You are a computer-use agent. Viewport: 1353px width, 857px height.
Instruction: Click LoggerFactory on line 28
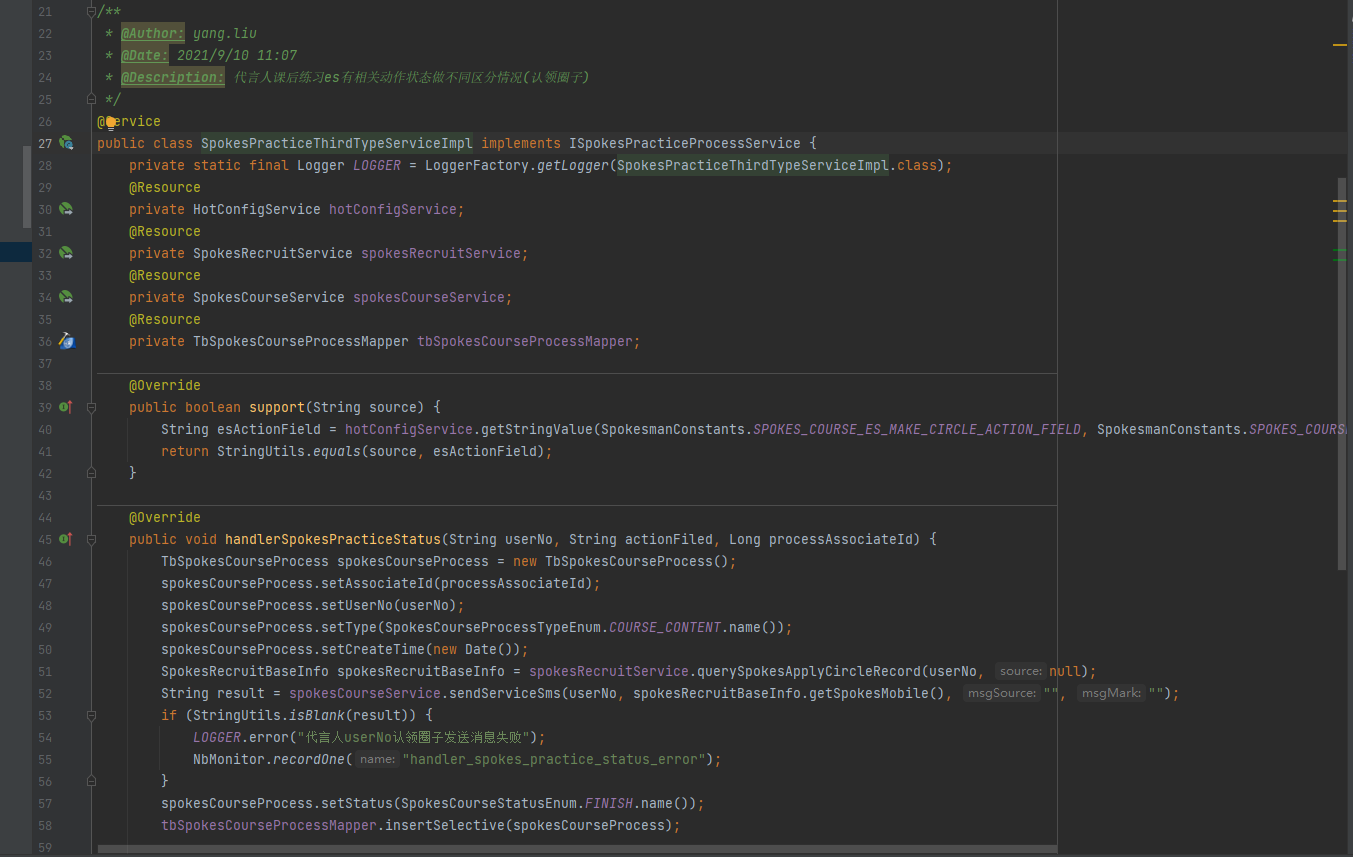click(x=477, y=165)
